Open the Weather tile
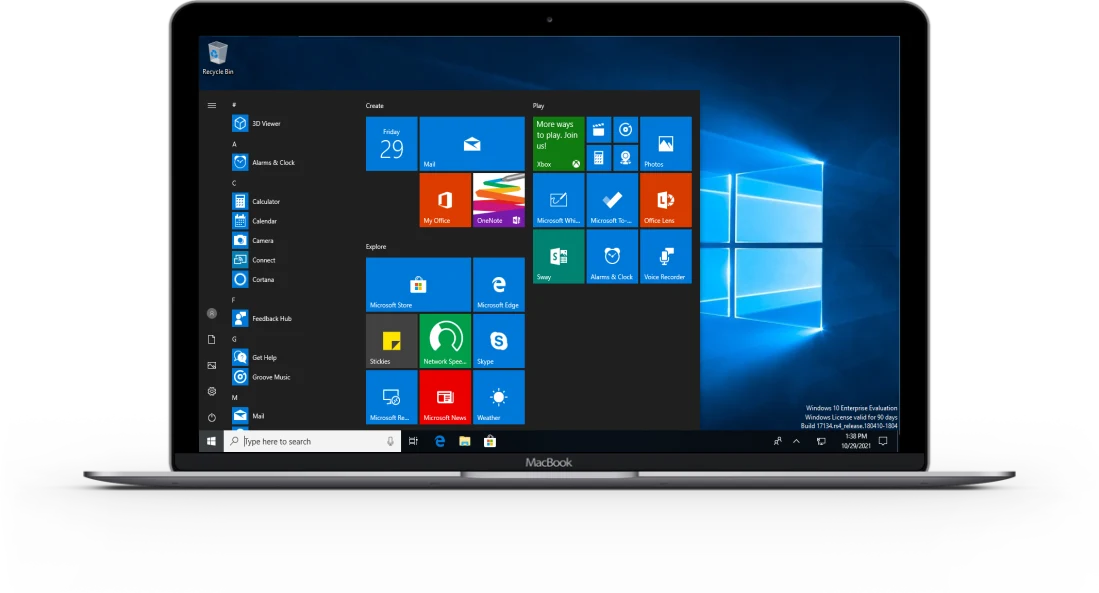The image size is (1099, 593). click(499, 397)
